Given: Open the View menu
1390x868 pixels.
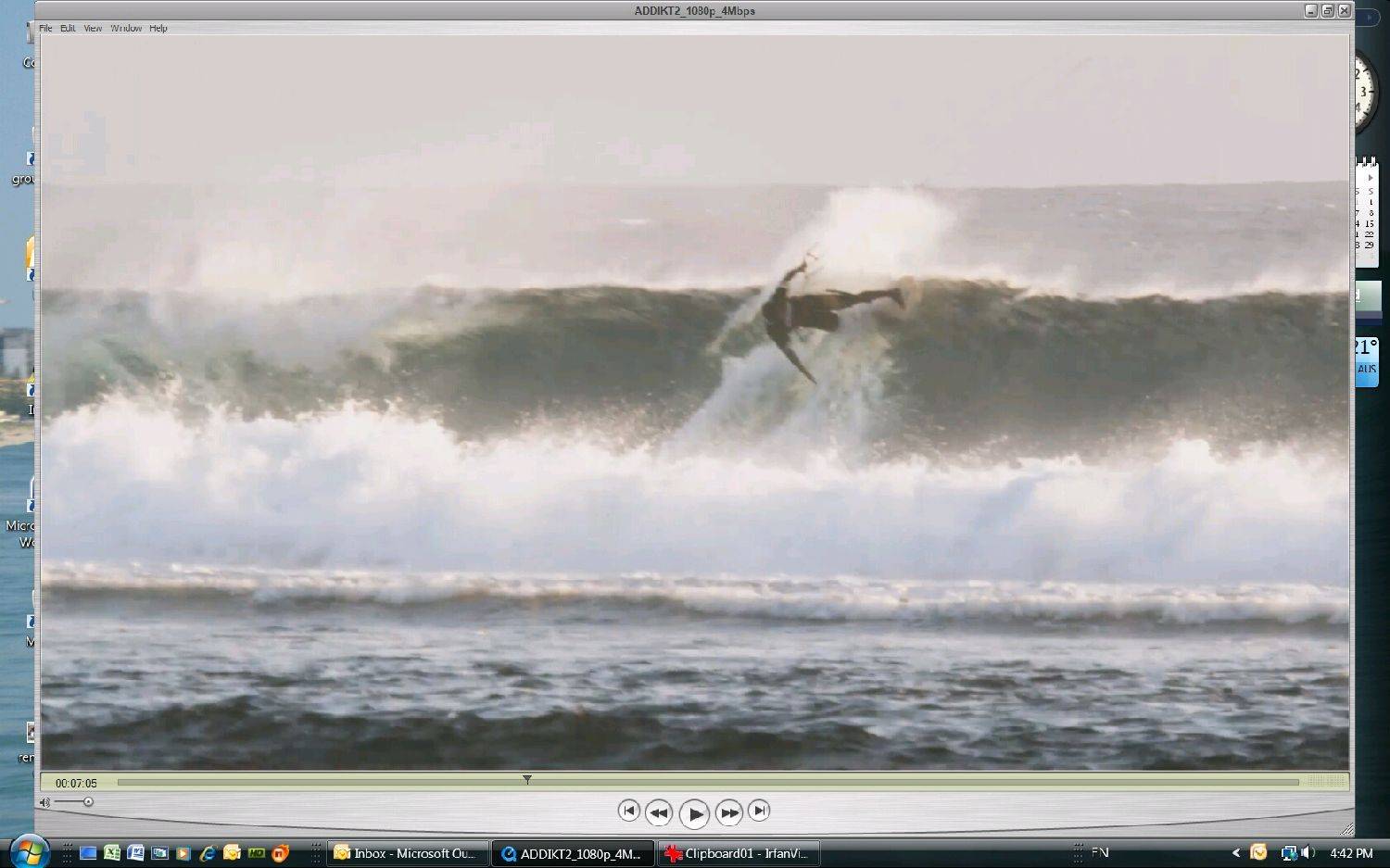Looking at the screenshot, I should pyautogui.click(x=93, y=29).
